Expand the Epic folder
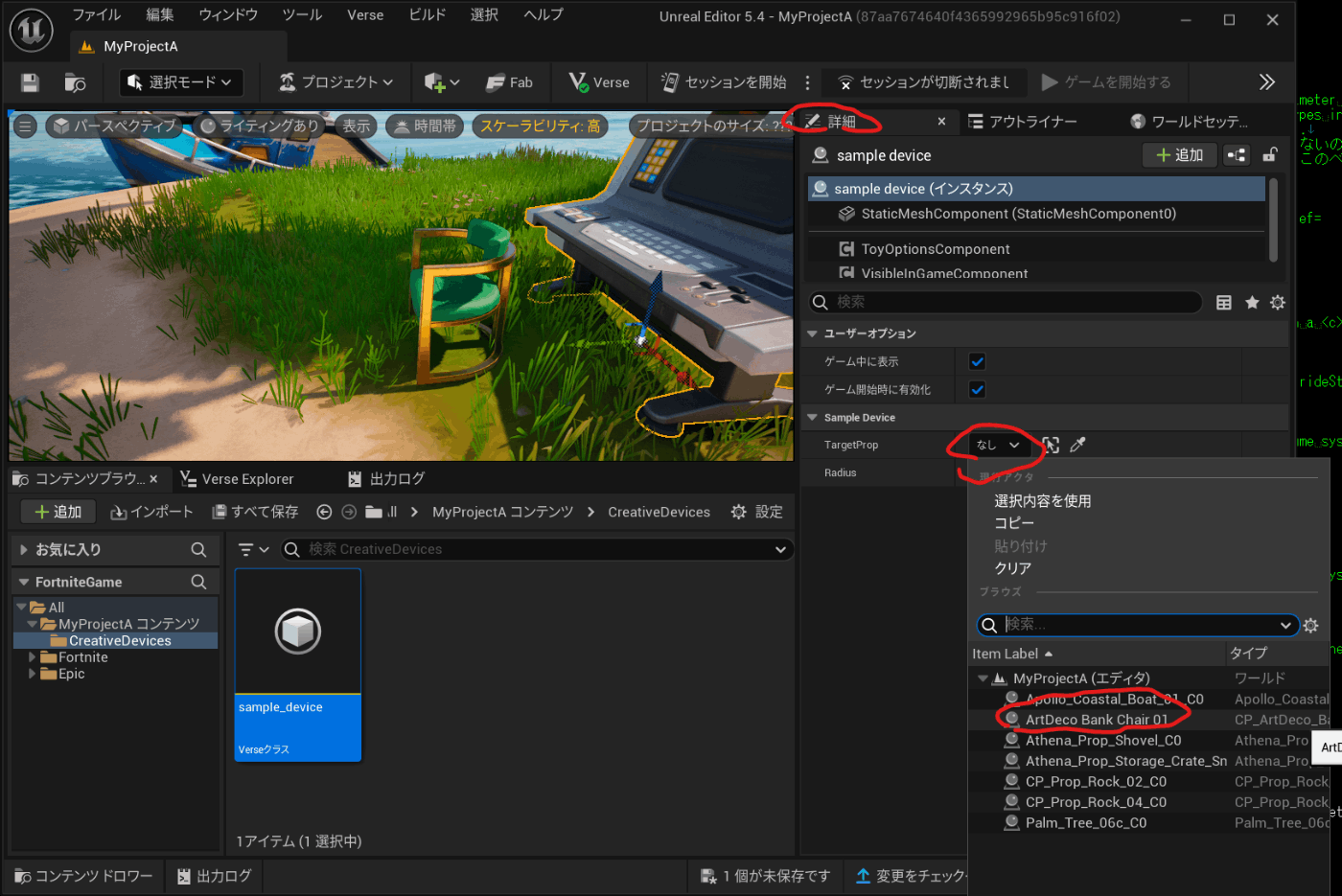 [33, 674]
